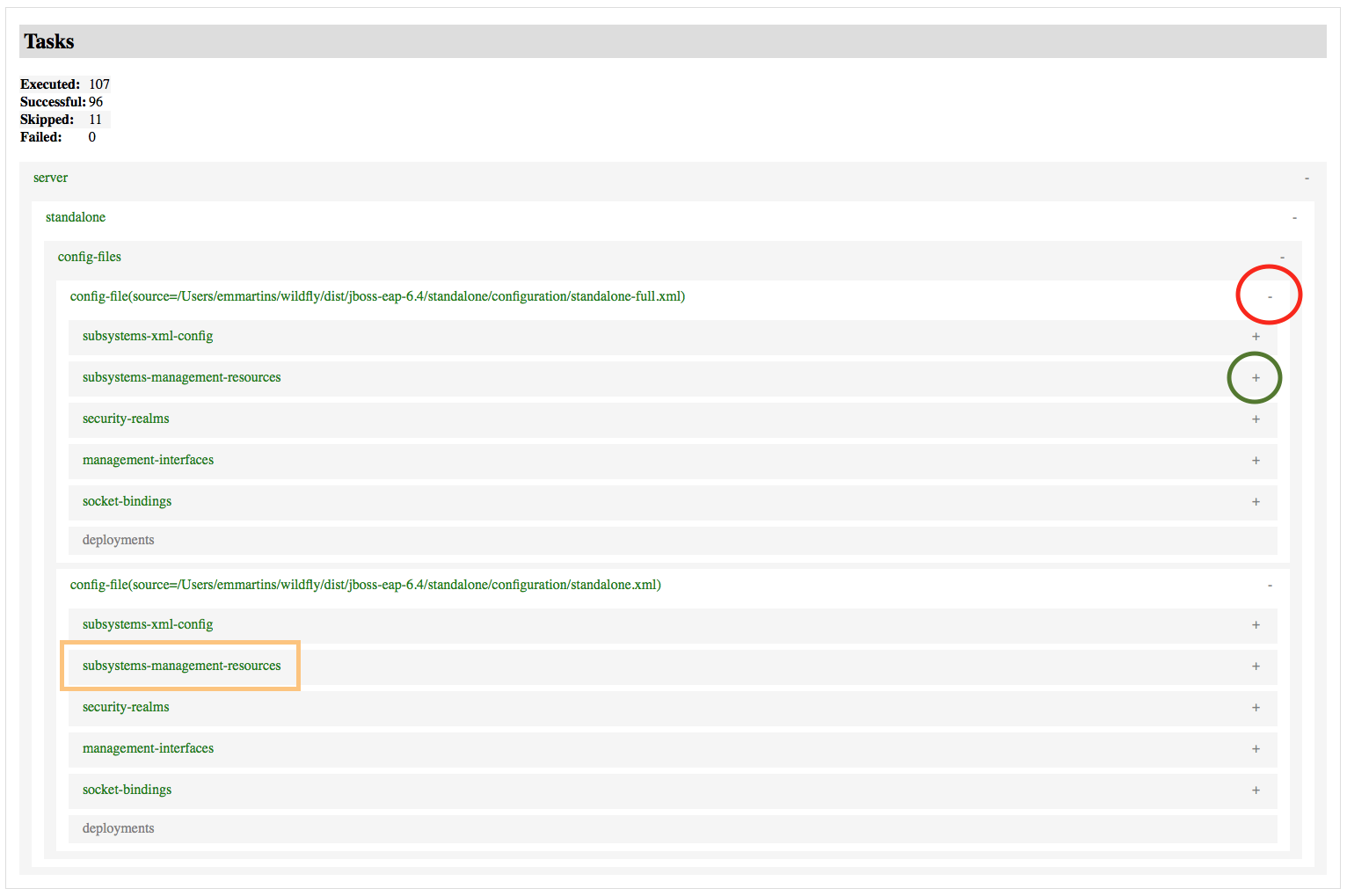Click subsystems-management-resources label under standalone-full.xml
Viewport: 1347px width, 896px height.
click(182, 377)
